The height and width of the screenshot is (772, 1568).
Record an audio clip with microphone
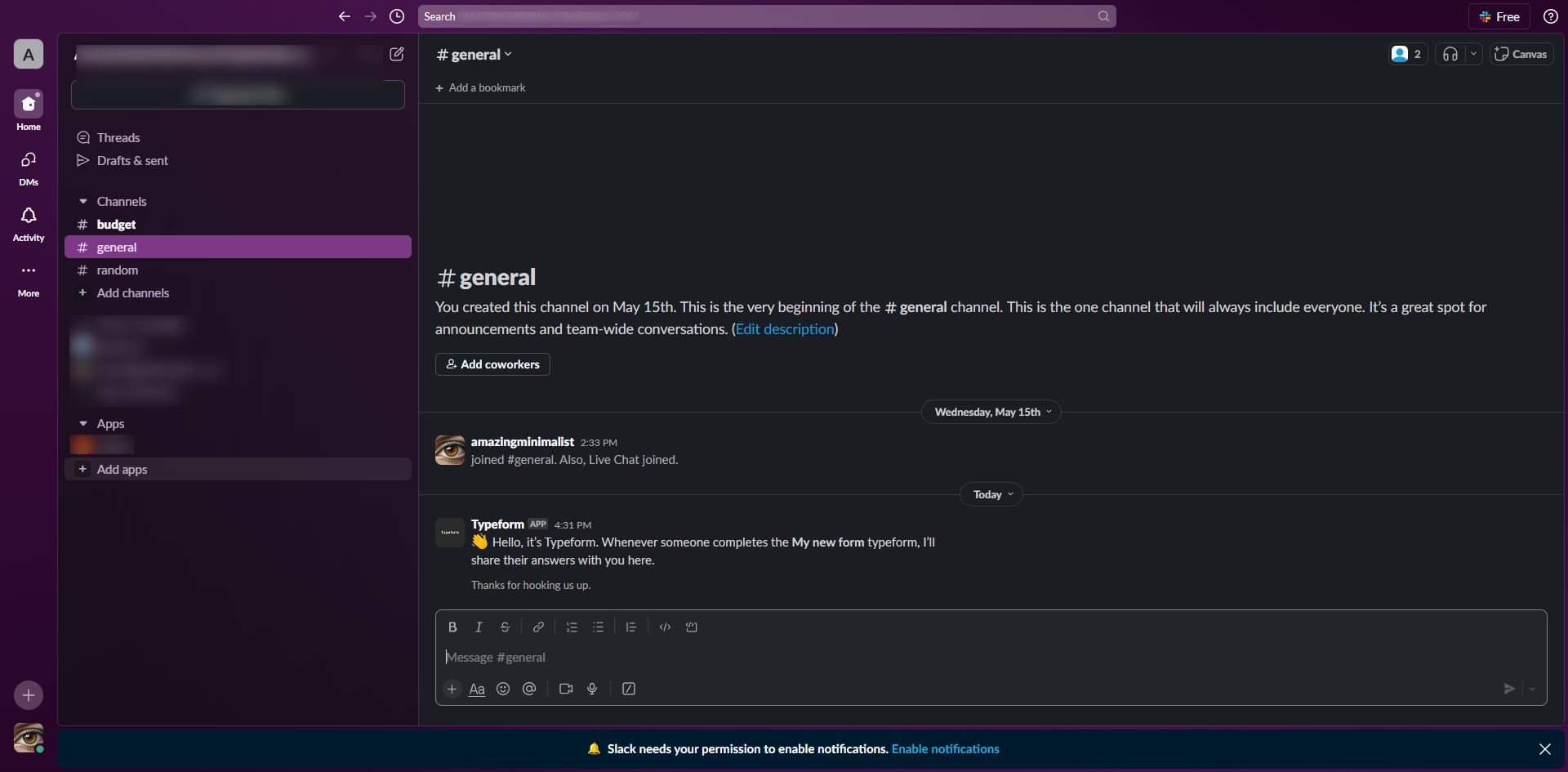592,689
